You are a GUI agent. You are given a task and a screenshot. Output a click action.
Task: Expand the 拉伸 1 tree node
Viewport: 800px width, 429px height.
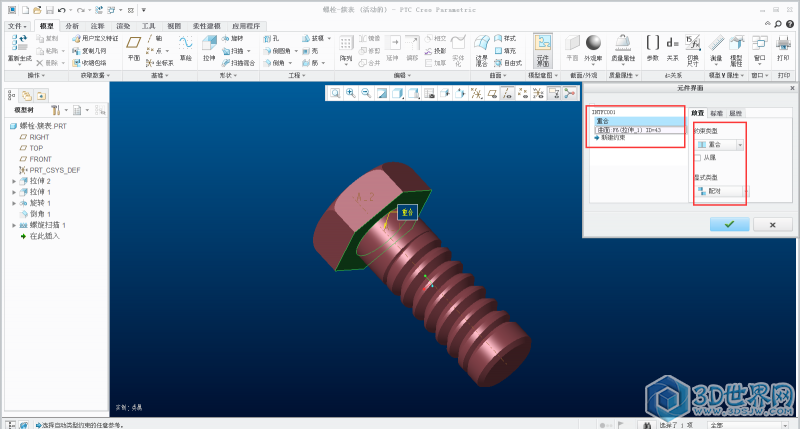pos(14,192)
